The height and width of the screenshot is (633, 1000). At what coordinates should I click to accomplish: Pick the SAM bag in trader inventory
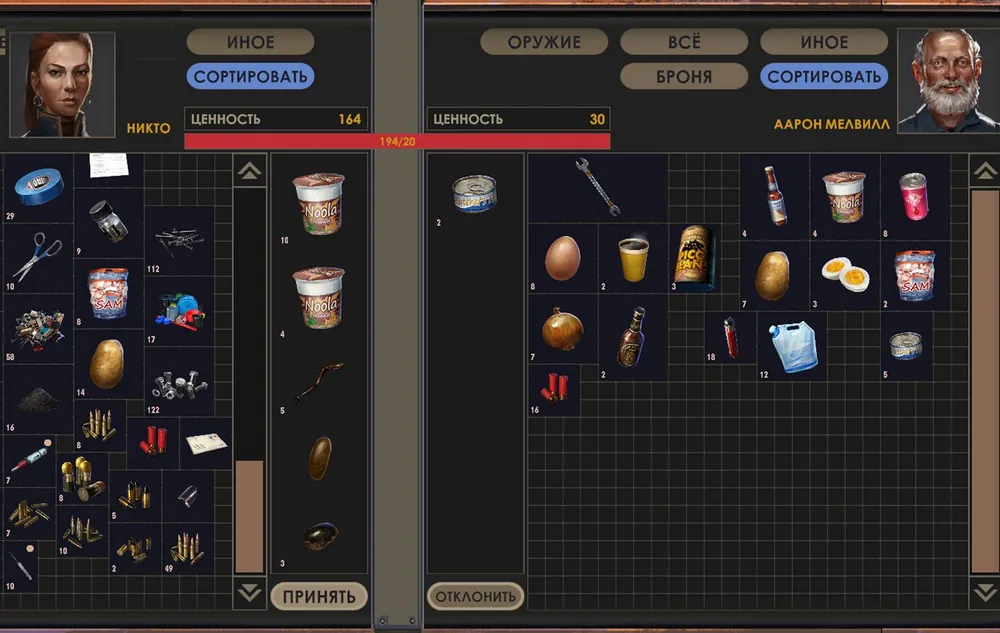915,275
